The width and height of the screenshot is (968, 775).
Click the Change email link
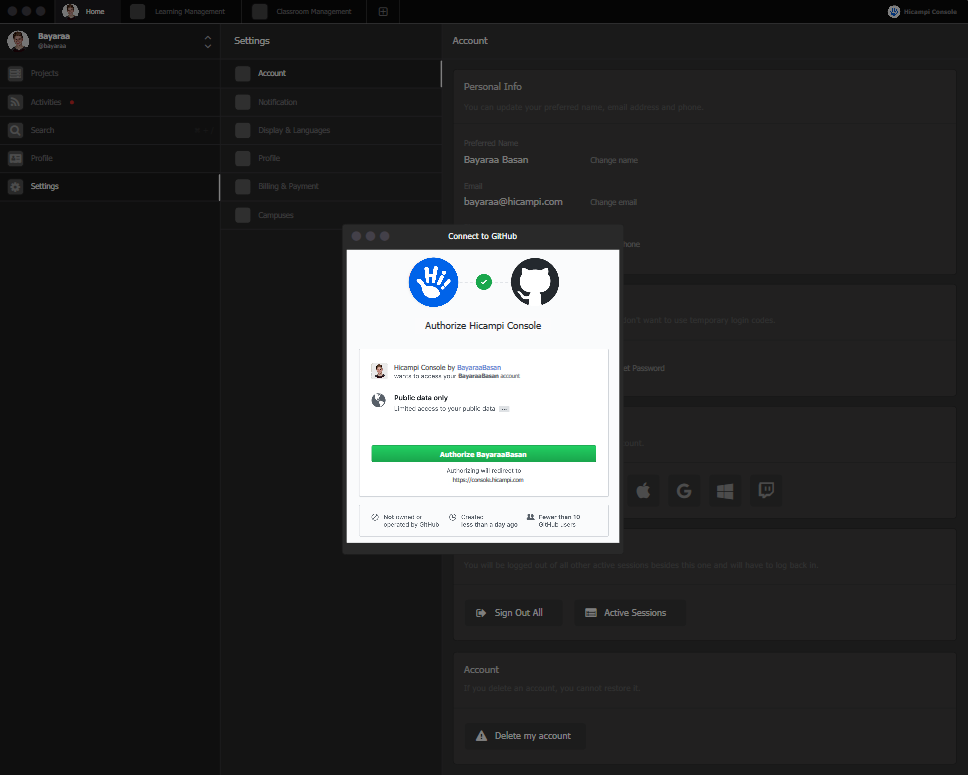tap(613, 201)
